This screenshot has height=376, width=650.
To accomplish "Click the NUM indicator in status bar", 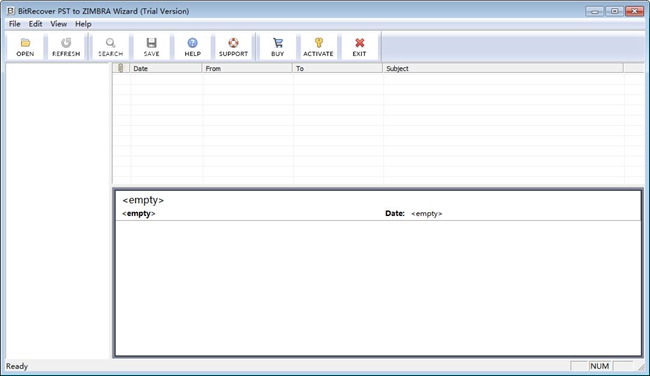I will pyautogui.click(x=599, y=366).
